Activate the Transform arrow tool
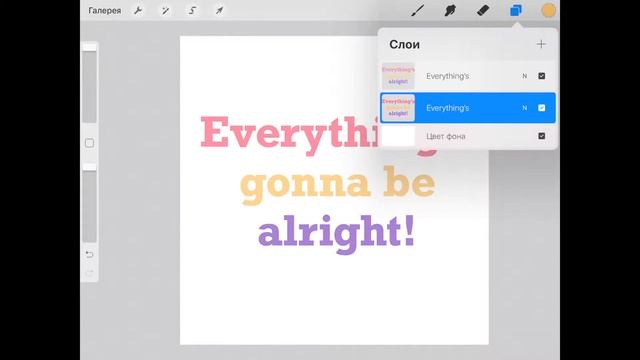The image size is (640, 360). (x=220, y=11)
